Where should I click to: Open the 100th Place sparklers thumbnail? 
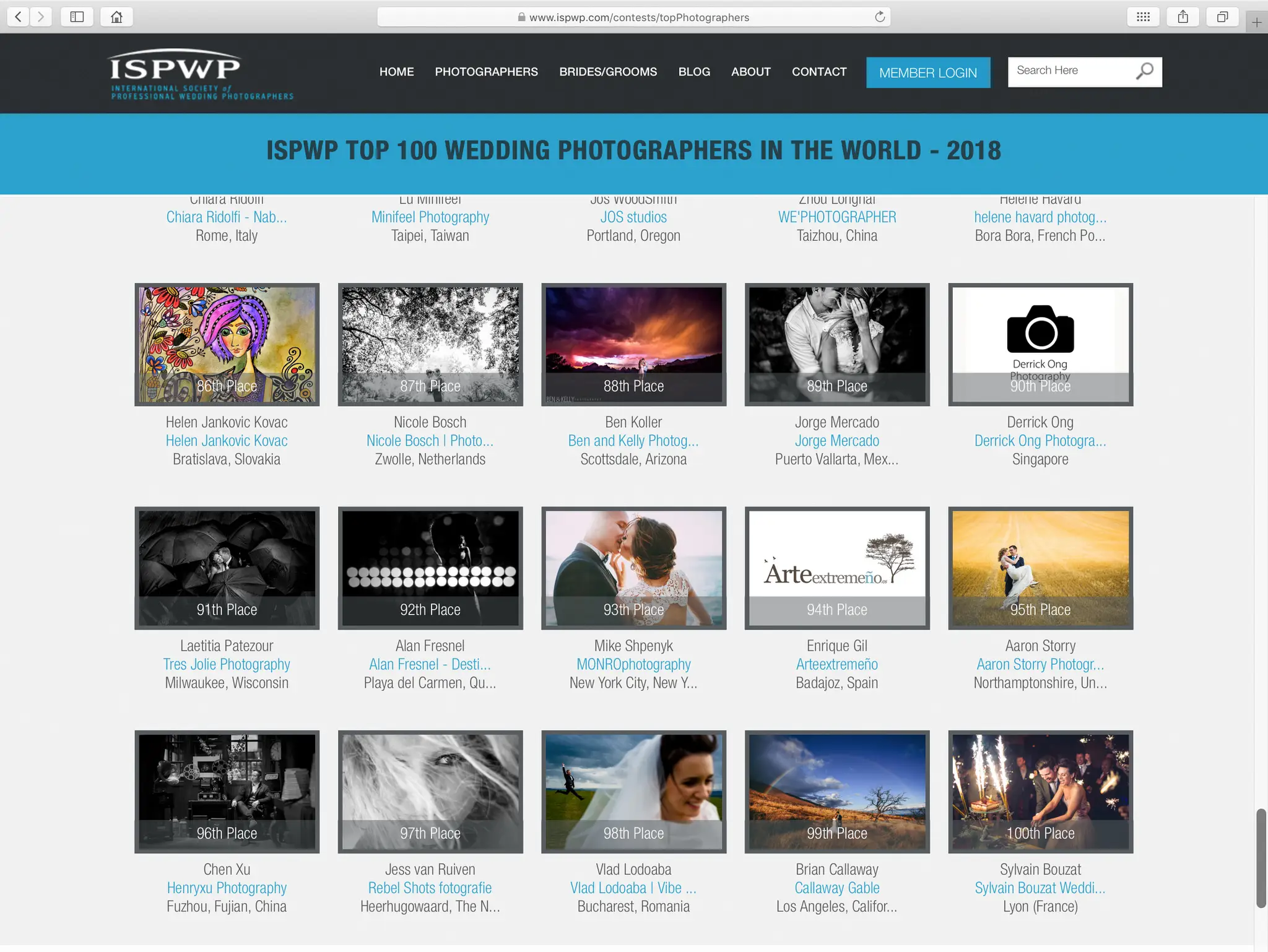click(x=1041, y=792)
